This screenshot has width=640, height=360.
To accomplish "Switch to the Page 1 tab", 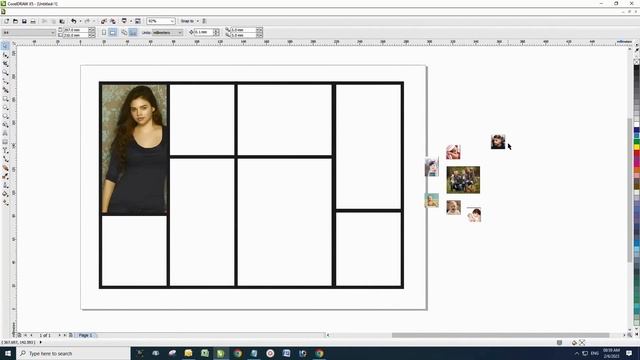I will 85,335.
